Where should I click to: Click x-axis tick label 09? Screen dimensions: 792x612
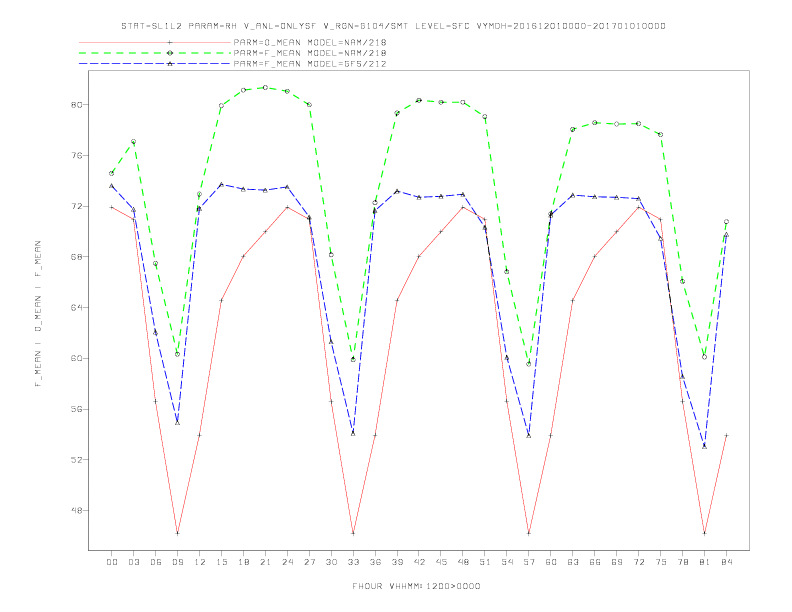coord(177,562)
